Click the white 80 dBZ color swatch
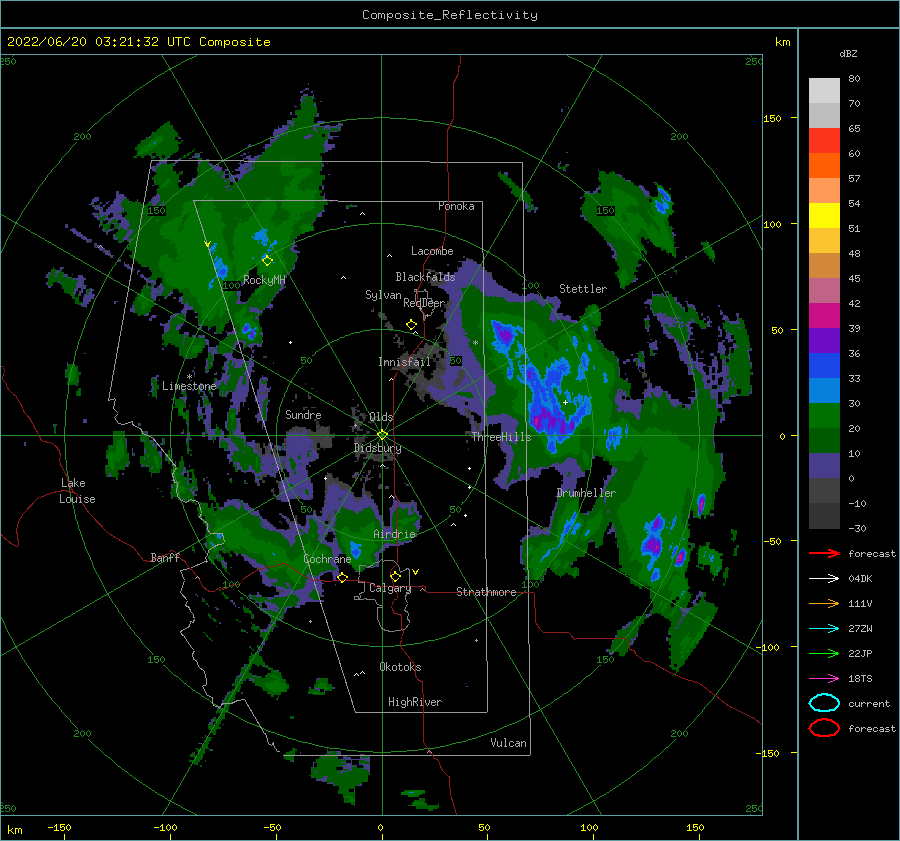900x841 pixels. (824, 90)
